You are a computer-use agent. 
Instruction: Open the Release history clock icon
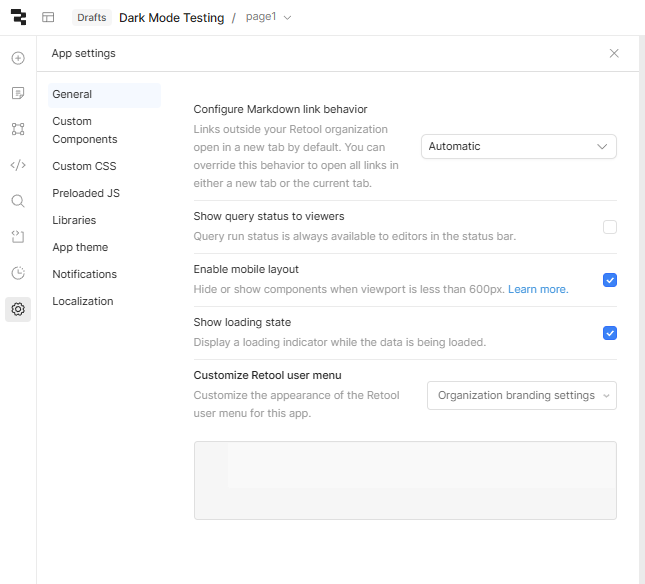(x=18, y=273)
